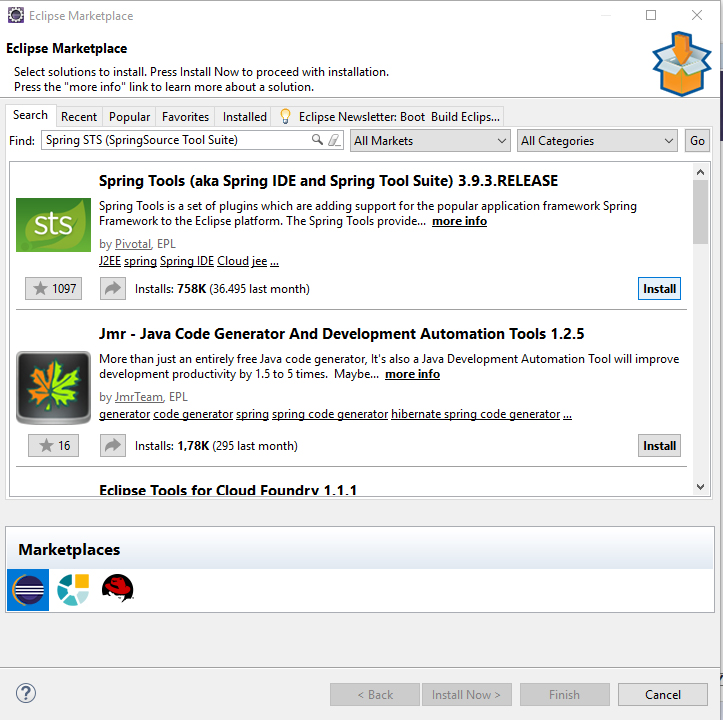Install Spring Tools 3.9.3.RELEASE
This screenshot has width=723, height=720.
coord(659,289)
